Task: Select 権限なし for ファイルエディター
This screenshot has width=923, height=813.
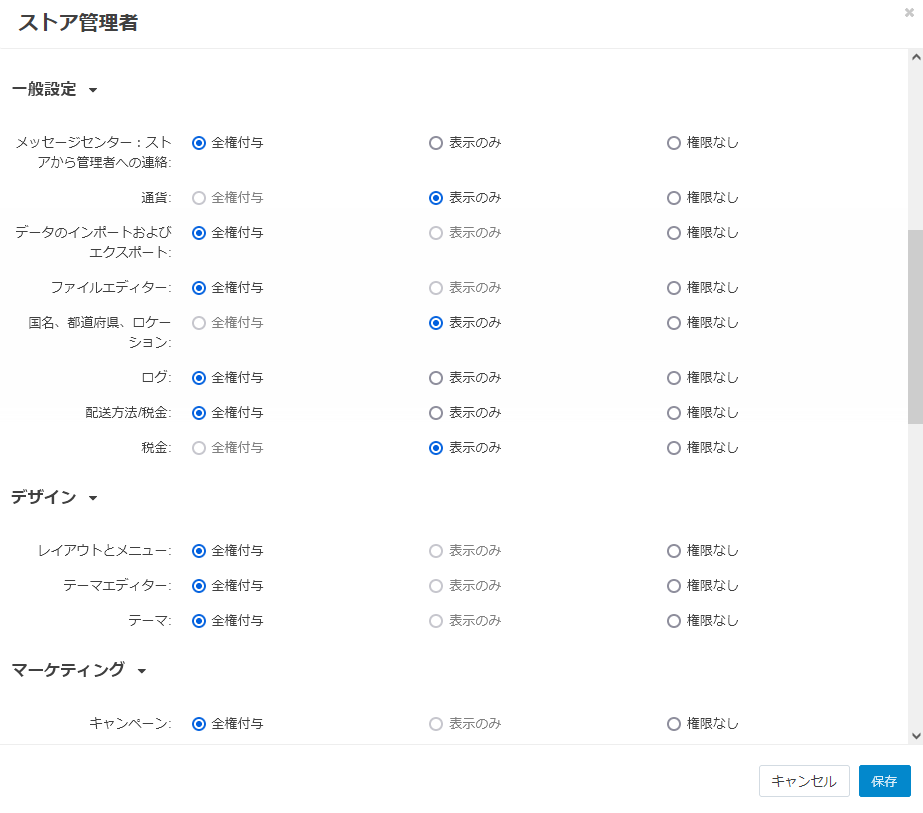Action: pyautogui.click(x=673, y=288)
